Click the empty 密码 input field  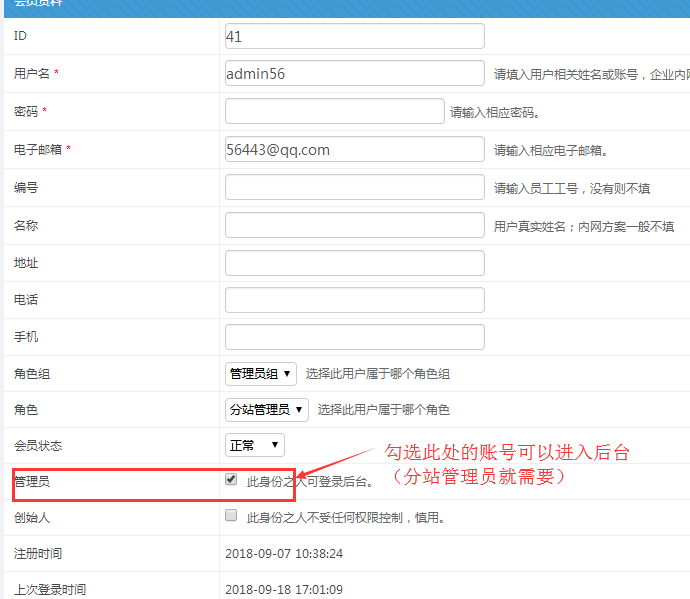pos(334,111)
